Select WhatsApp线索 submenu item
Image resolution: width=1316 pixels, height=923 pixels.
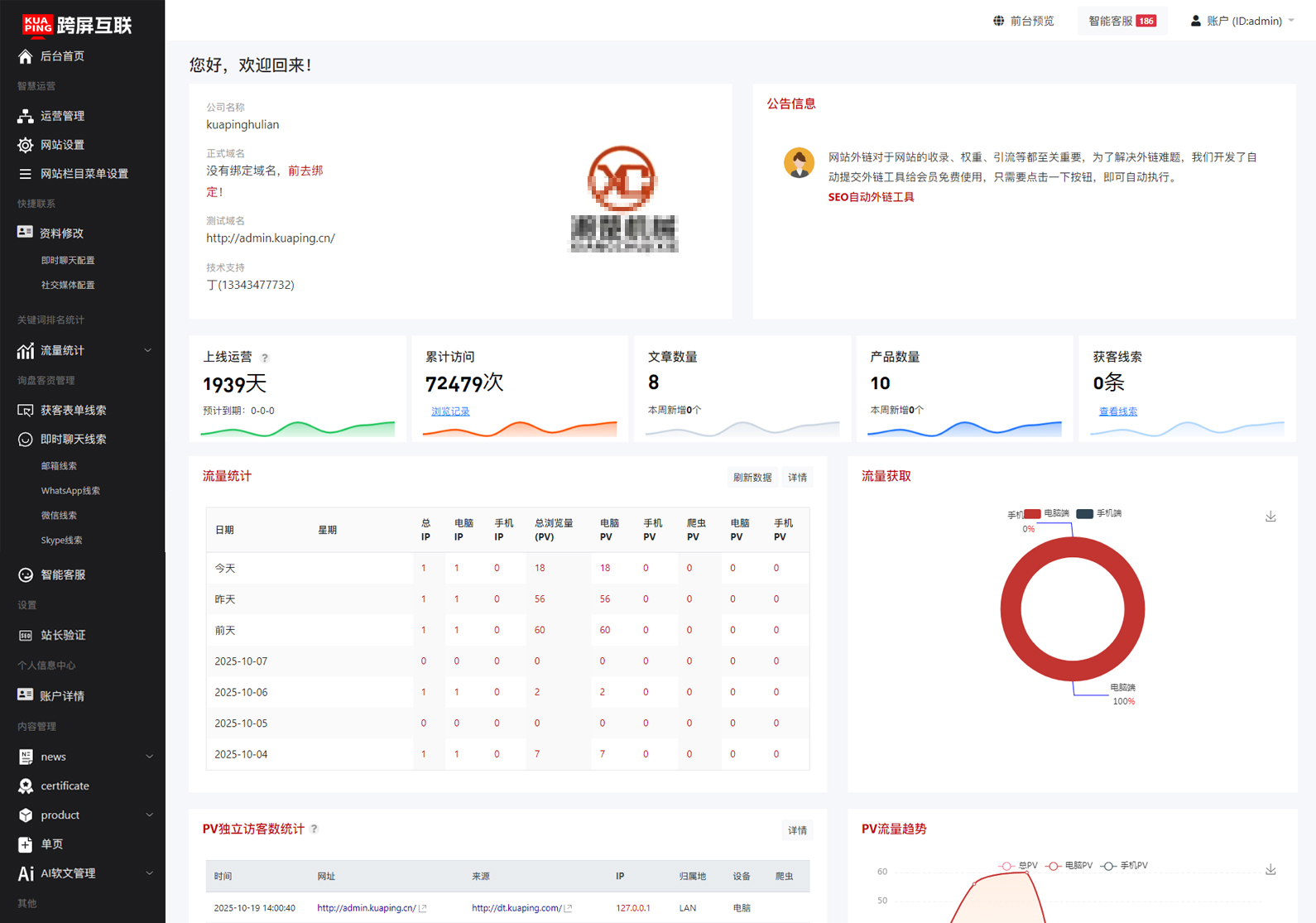point(70,491)
